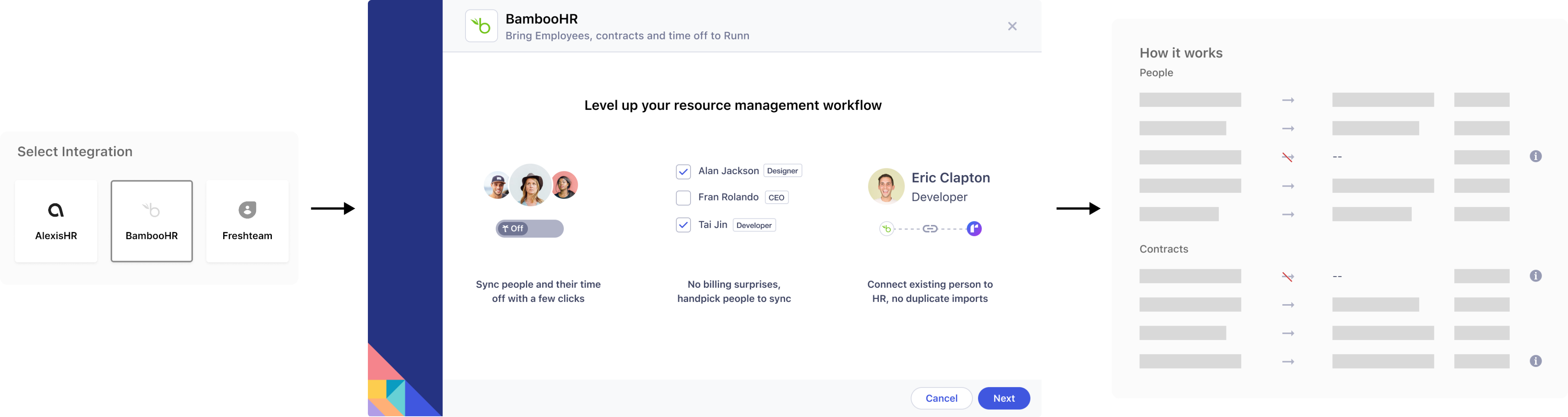Click the Eric Clapton name text
Screen dimensions: 1568x417
[x=951, y=178]
